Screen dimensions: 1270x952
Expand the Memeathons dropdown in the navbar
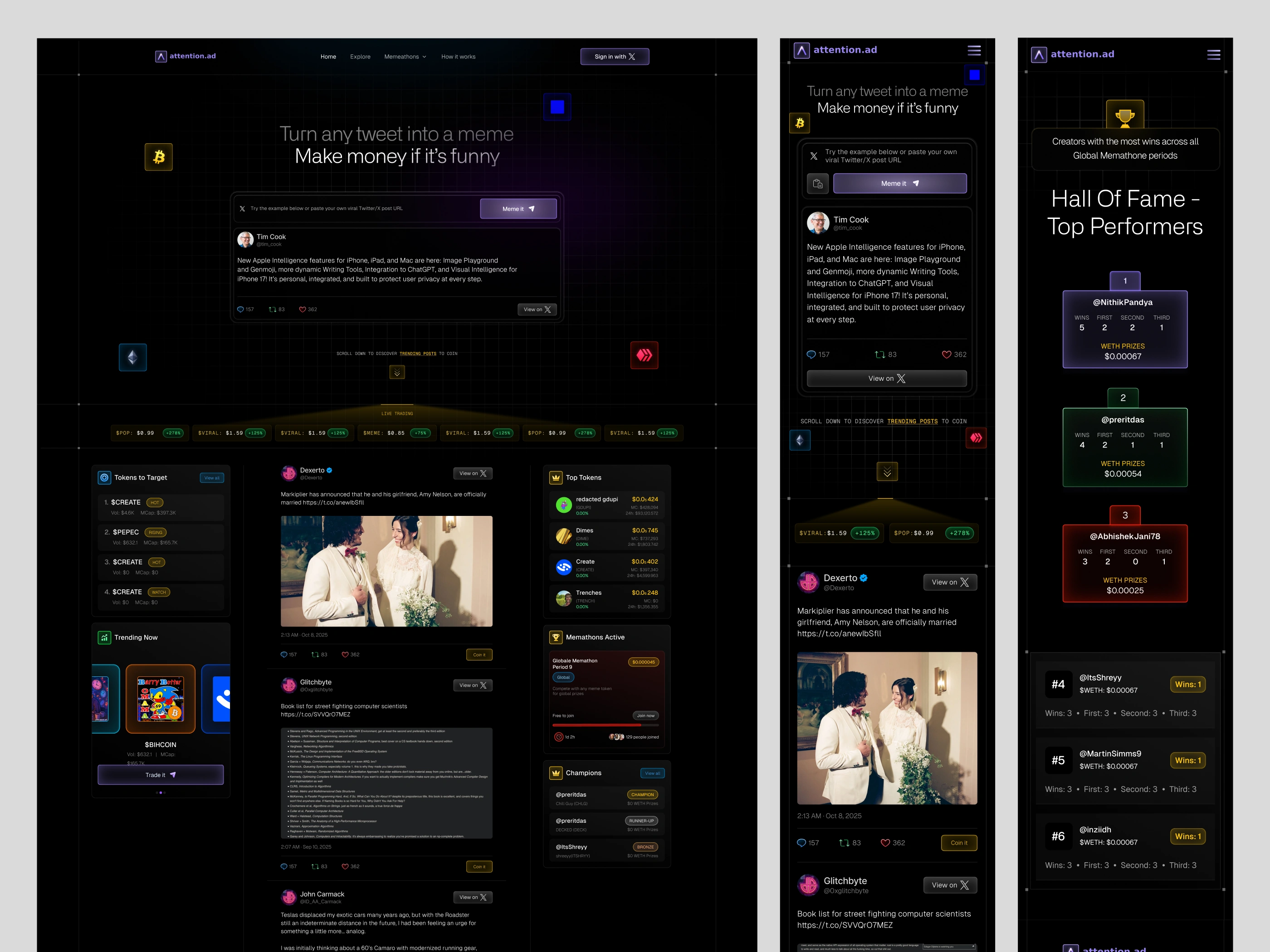(x=405, y=57)
